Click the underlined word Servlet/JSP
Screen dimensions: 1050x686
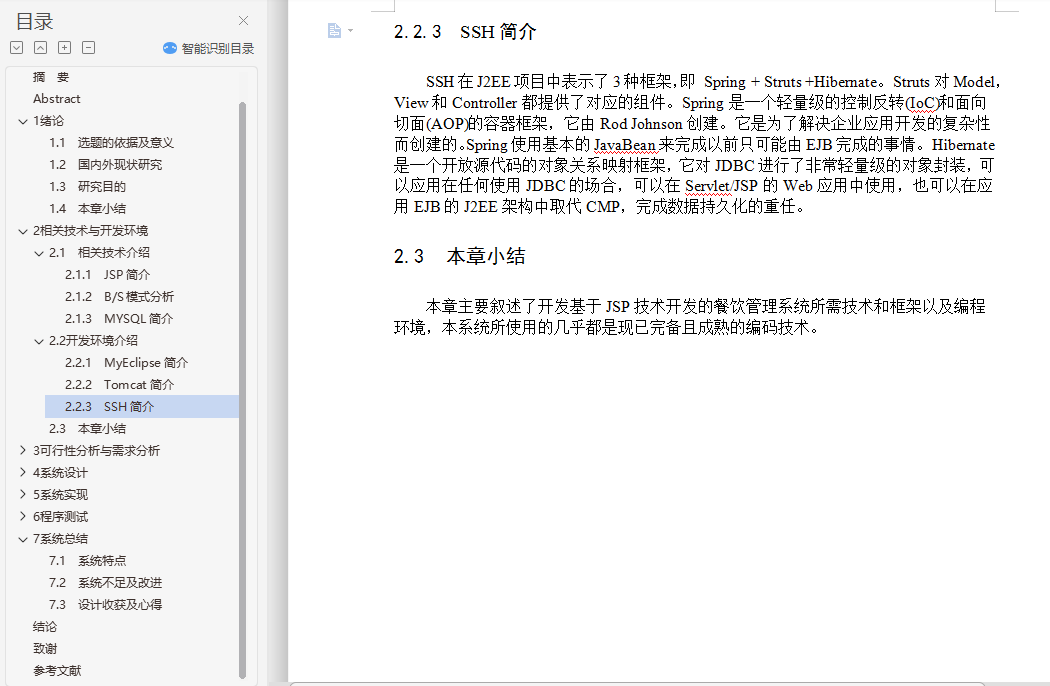[721, 186]
